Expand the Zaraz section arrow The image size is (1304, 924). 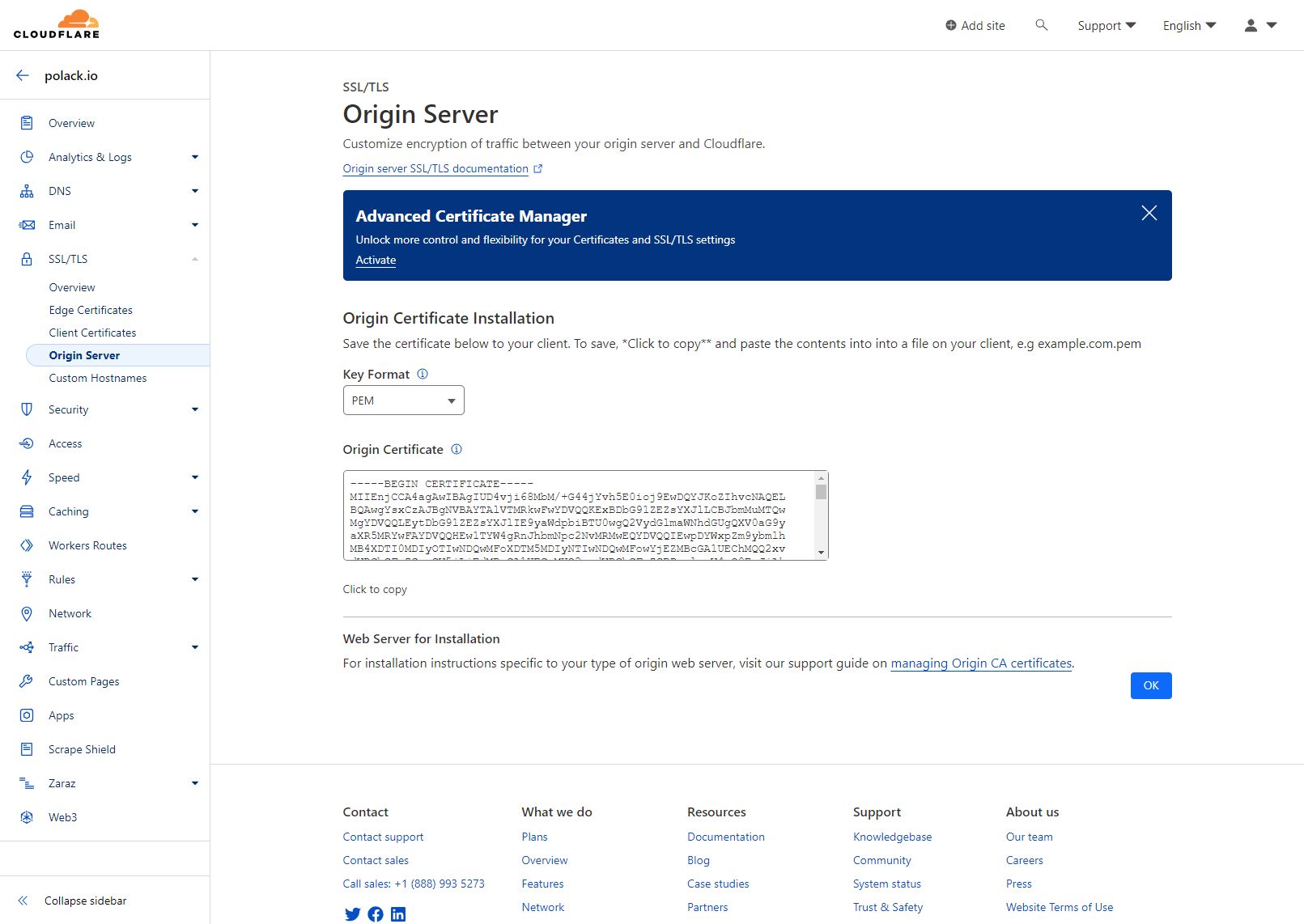[x=195, y=783]
